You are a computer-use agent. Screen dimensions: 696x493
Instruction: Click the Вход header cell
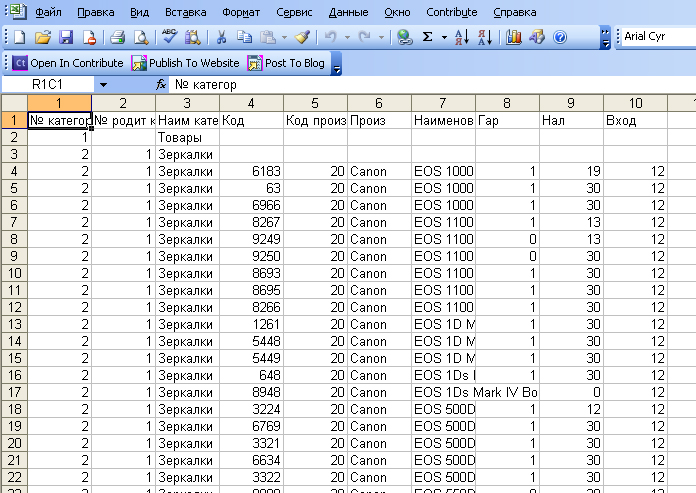coord(635,121)
